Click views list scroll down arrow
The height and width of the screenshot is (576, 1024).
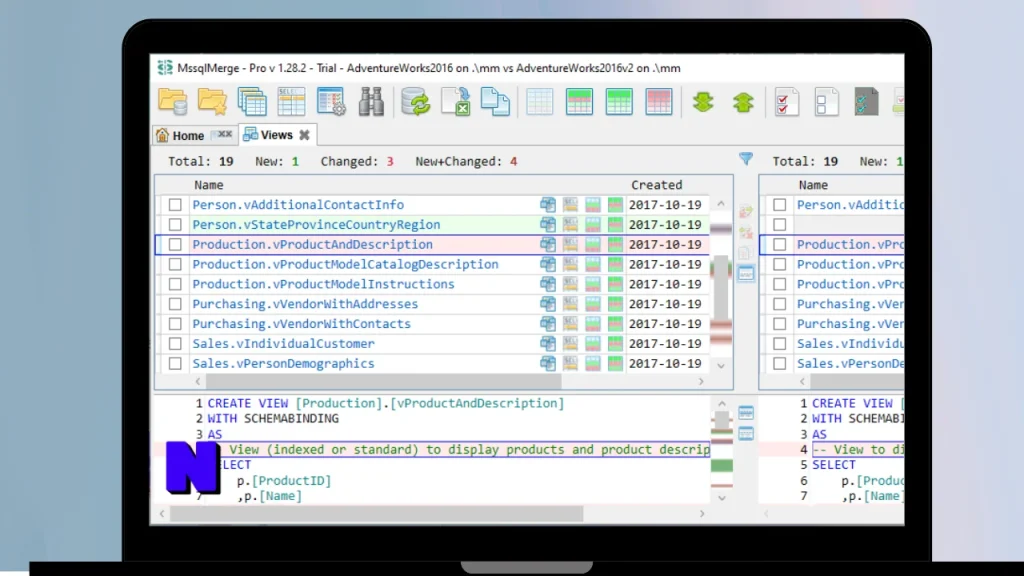[x=721, y=366]
